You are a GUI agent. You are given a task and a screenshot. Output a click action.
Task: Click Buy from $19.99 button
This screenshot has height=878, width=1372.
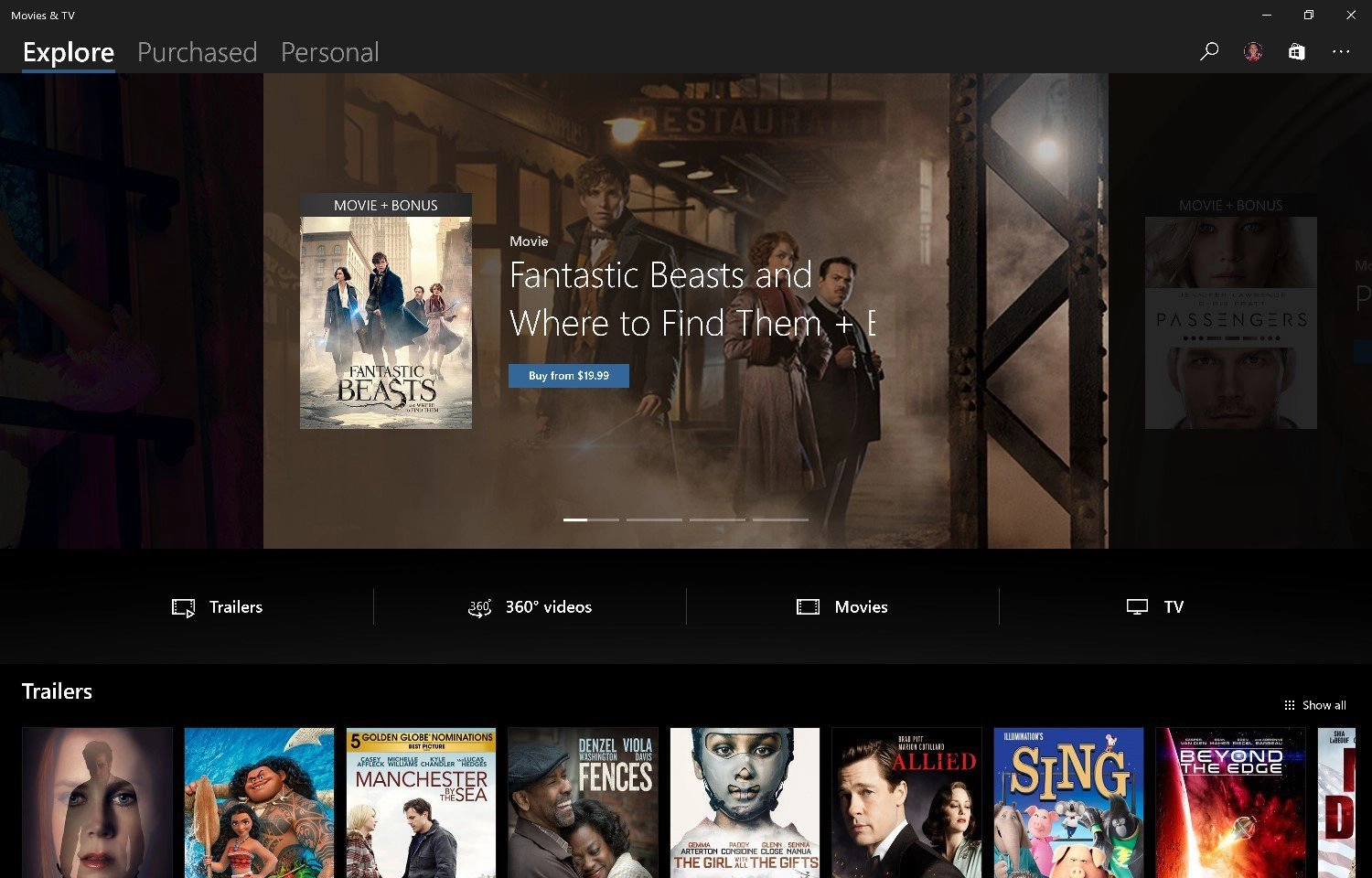[569, 376]
